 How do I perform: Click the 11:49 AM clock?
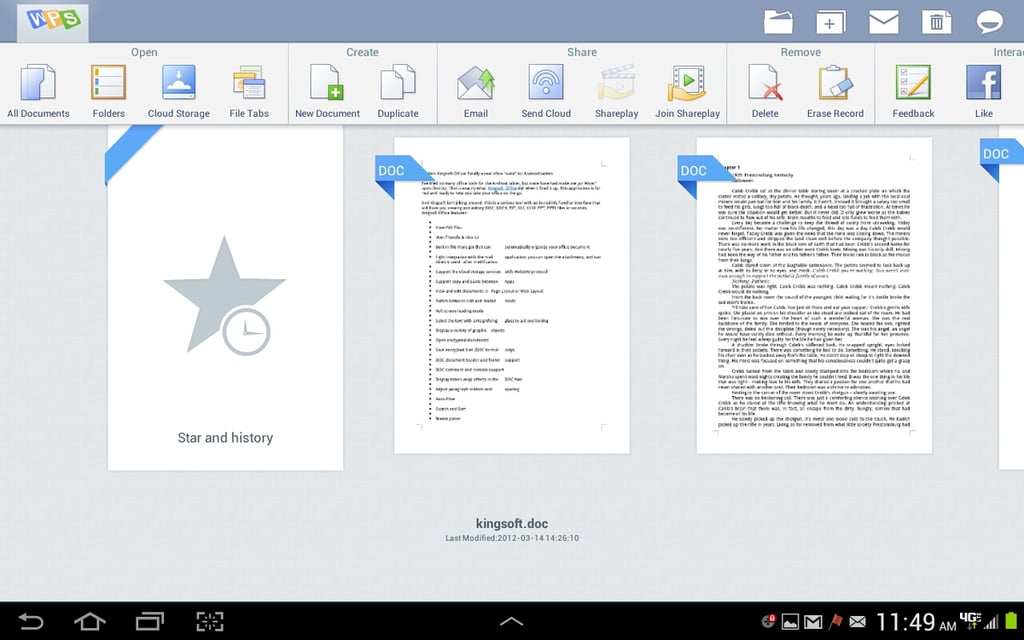coord(915,622)
